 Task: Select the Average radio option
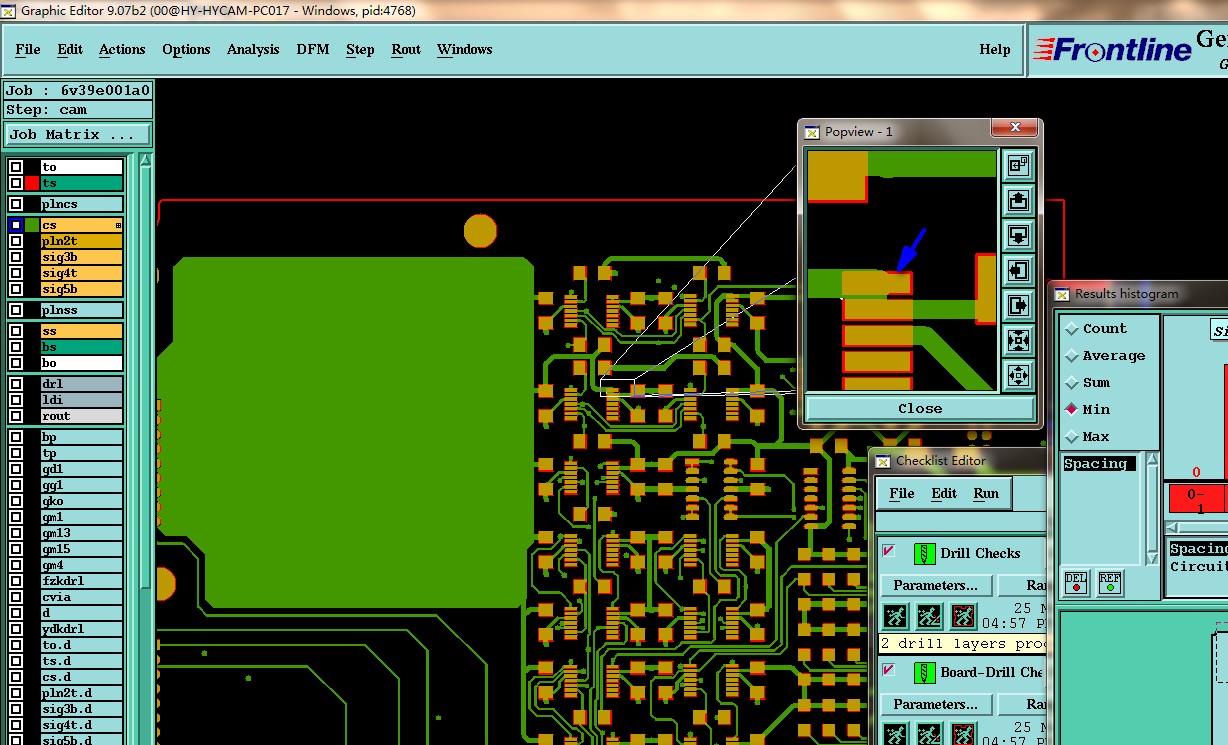click(1106, 355)
